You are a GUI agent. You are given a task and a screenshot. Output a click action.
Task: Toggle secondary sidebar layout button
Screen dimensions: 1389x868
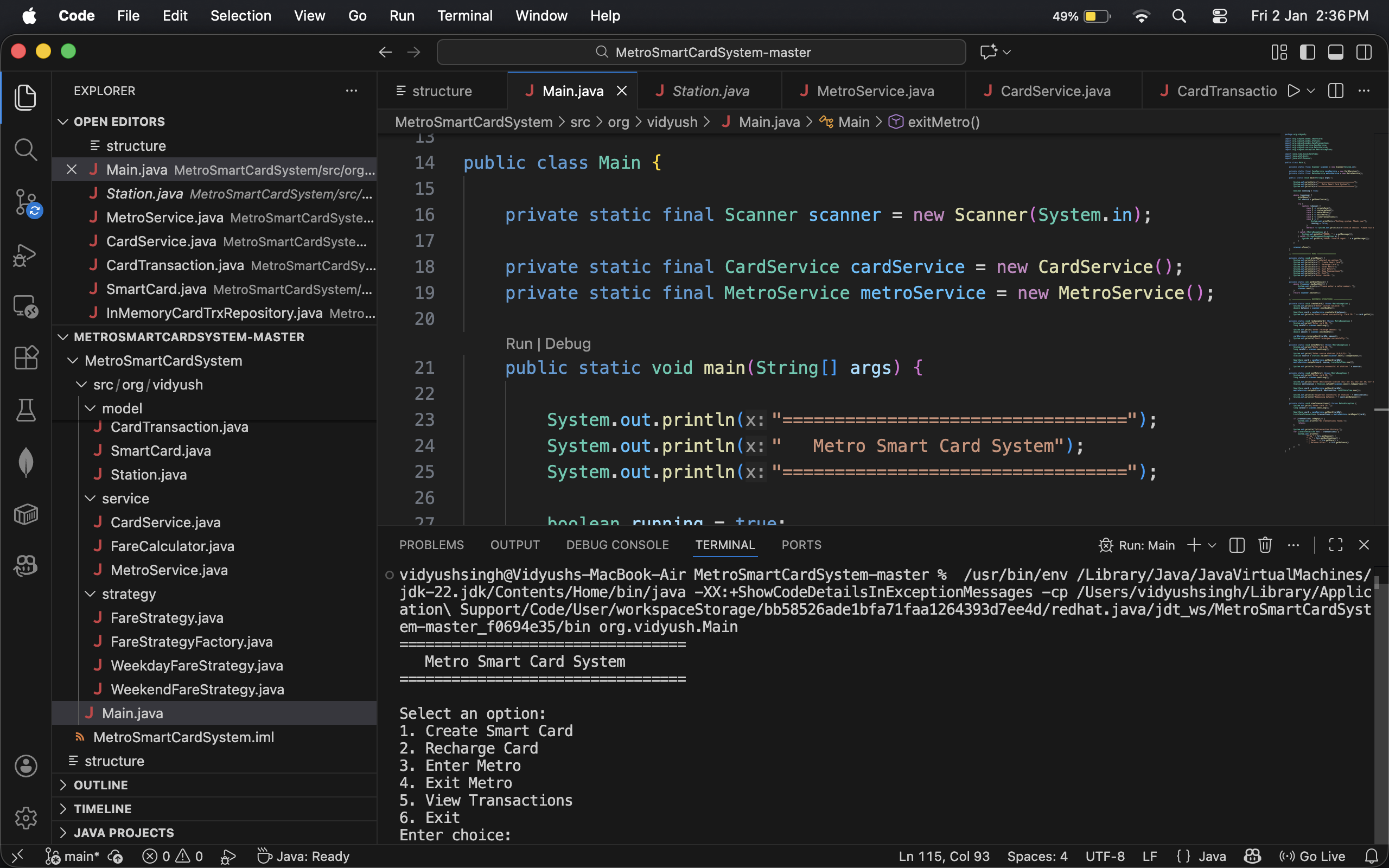point(1363,52)
